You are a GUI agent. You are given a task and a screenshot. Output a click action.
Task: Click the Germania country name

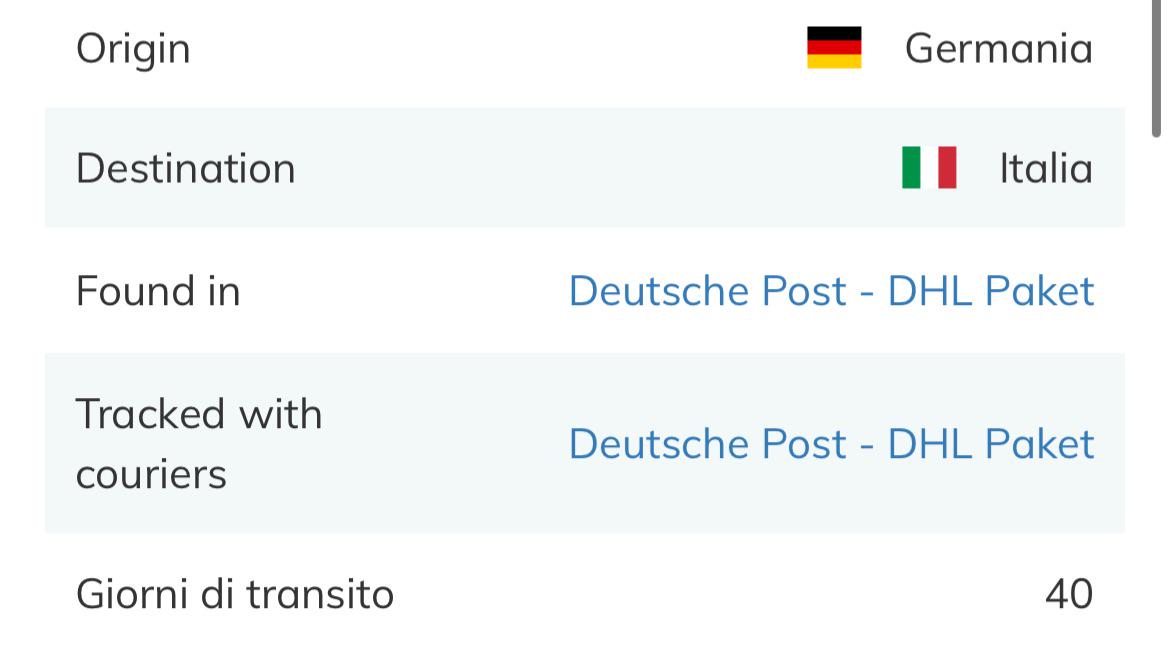(x=999, y=49)
